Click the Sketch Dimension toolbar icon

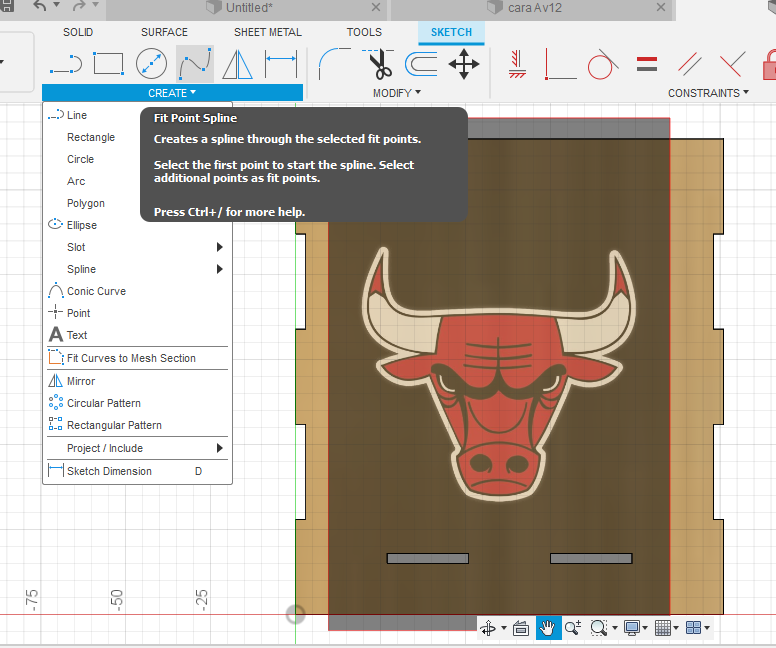281,64
